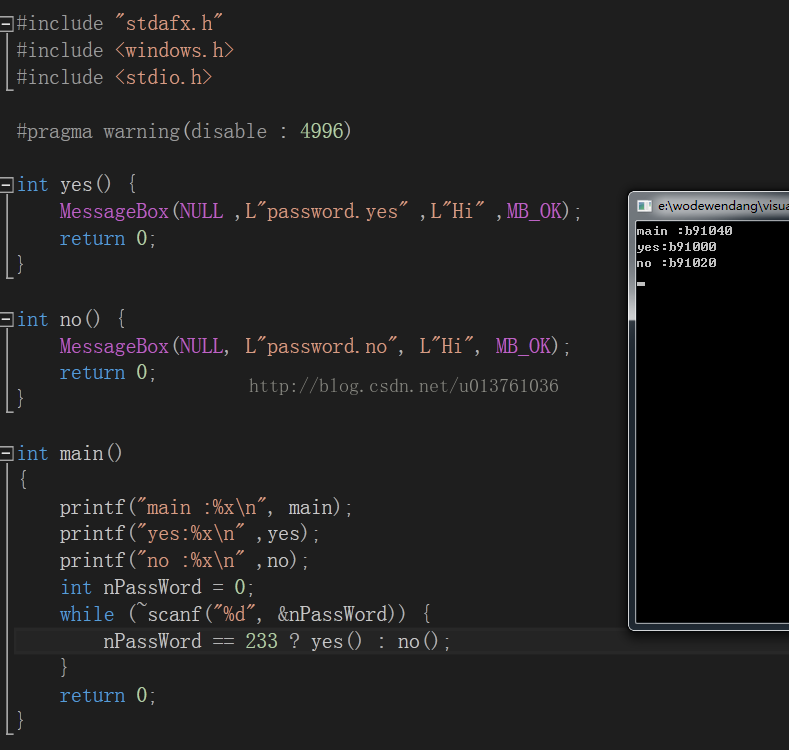
Task: Collapse the main() function fold marker
Action: pos(6,454)
